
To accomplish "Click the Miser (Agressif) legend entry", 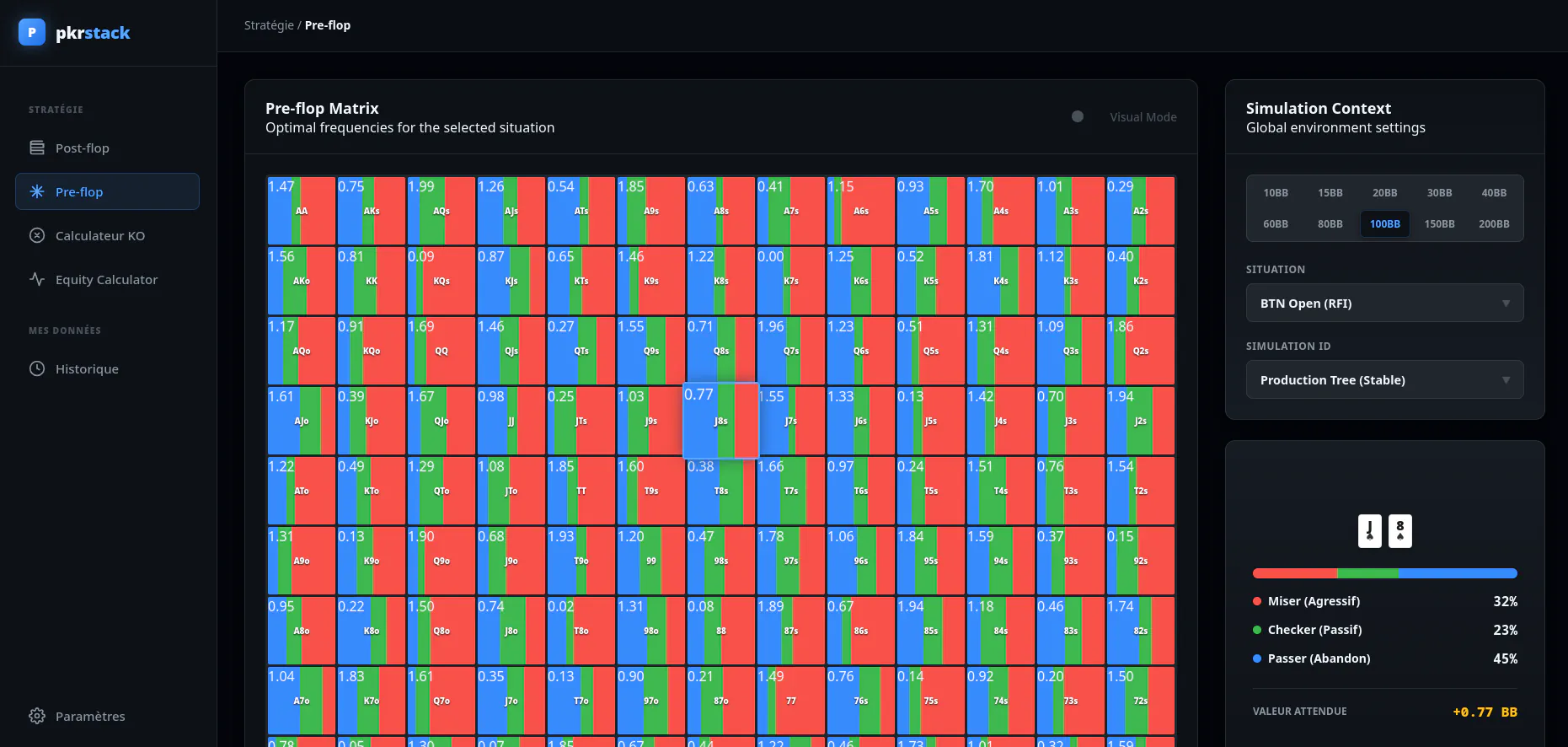I will pos(1385,601).
